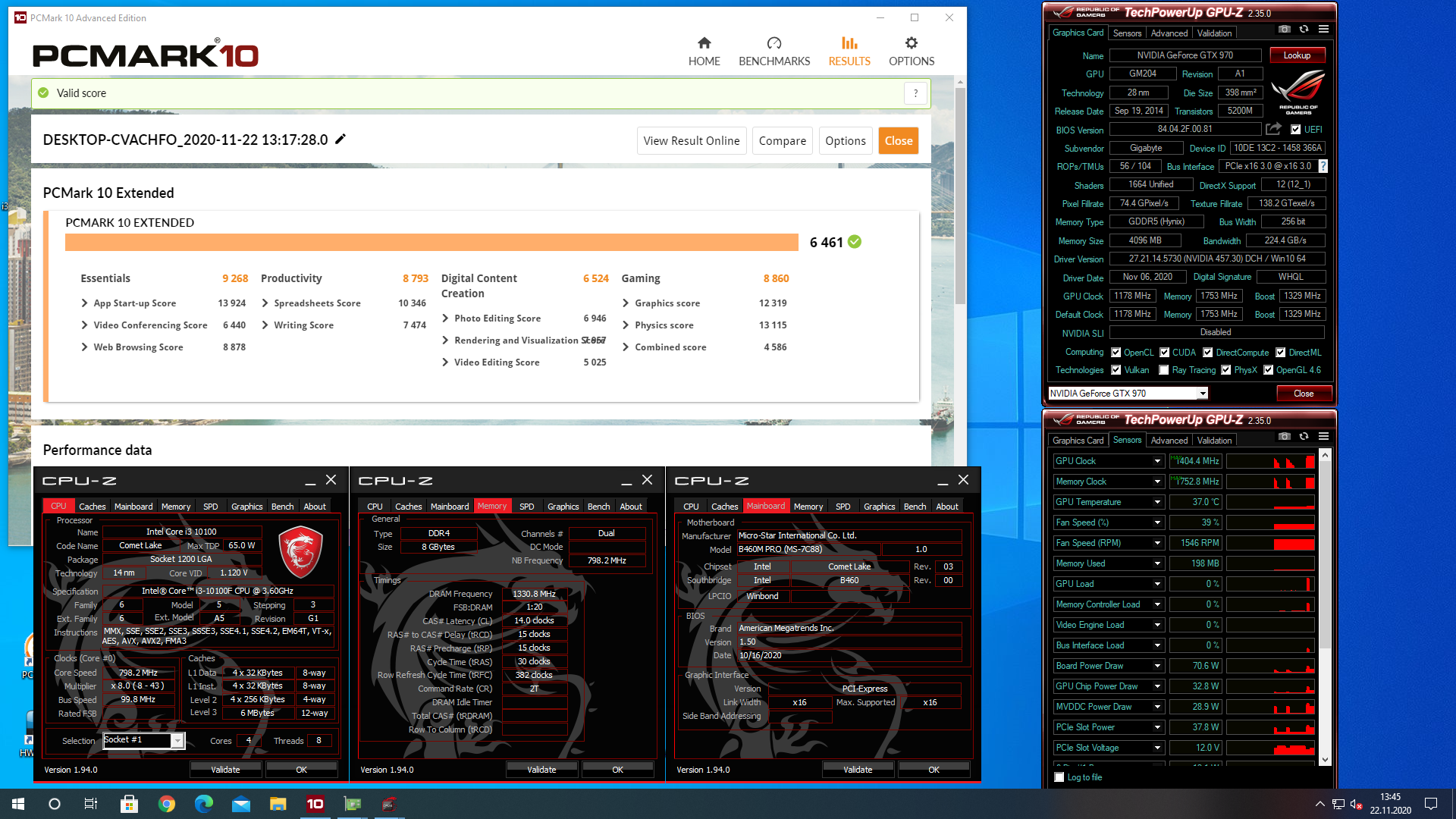Toggle the Ray Tracing checkbox
This screenshot has height=819, width=1456.
click(1163, 370)
